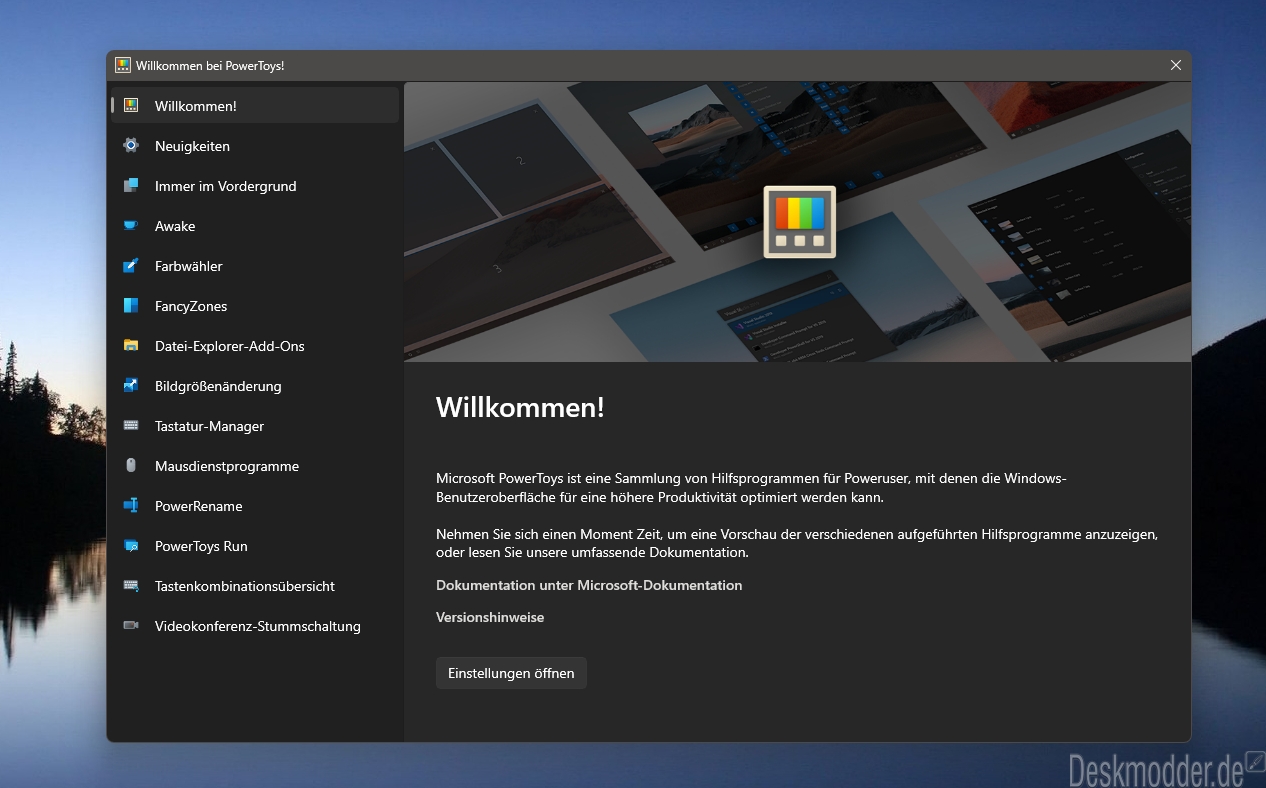
Task: Click the Willkommen! rainbow icon in sidebar
Action: [131, 105]
